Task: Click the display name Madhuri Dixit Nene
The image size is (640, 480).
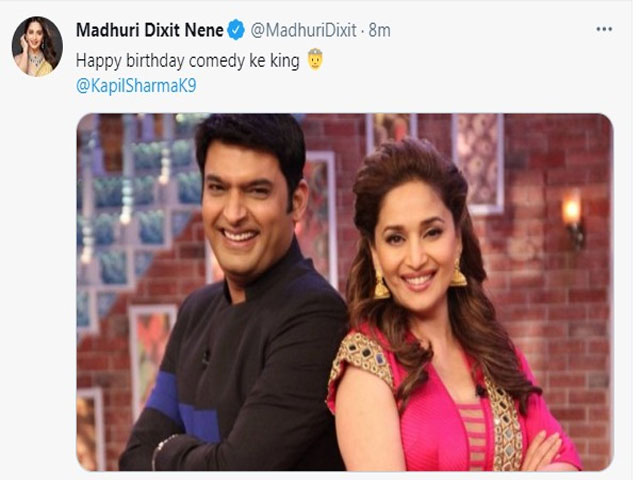Action: (x=149, y=30)
